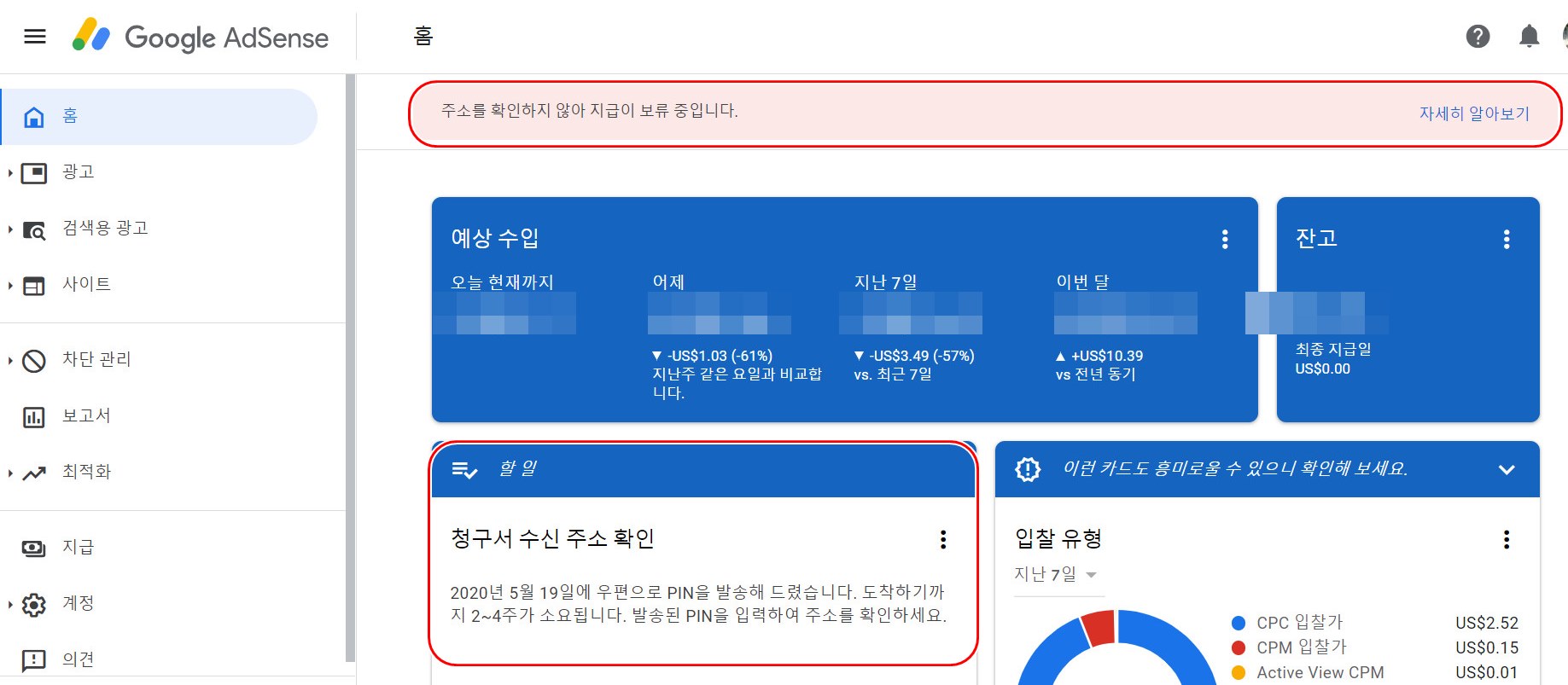The width and height of the screenshot is (1568, 685).
Task: Expand the 검색용 광고 sidebar arrow
Action: [10, 229]
